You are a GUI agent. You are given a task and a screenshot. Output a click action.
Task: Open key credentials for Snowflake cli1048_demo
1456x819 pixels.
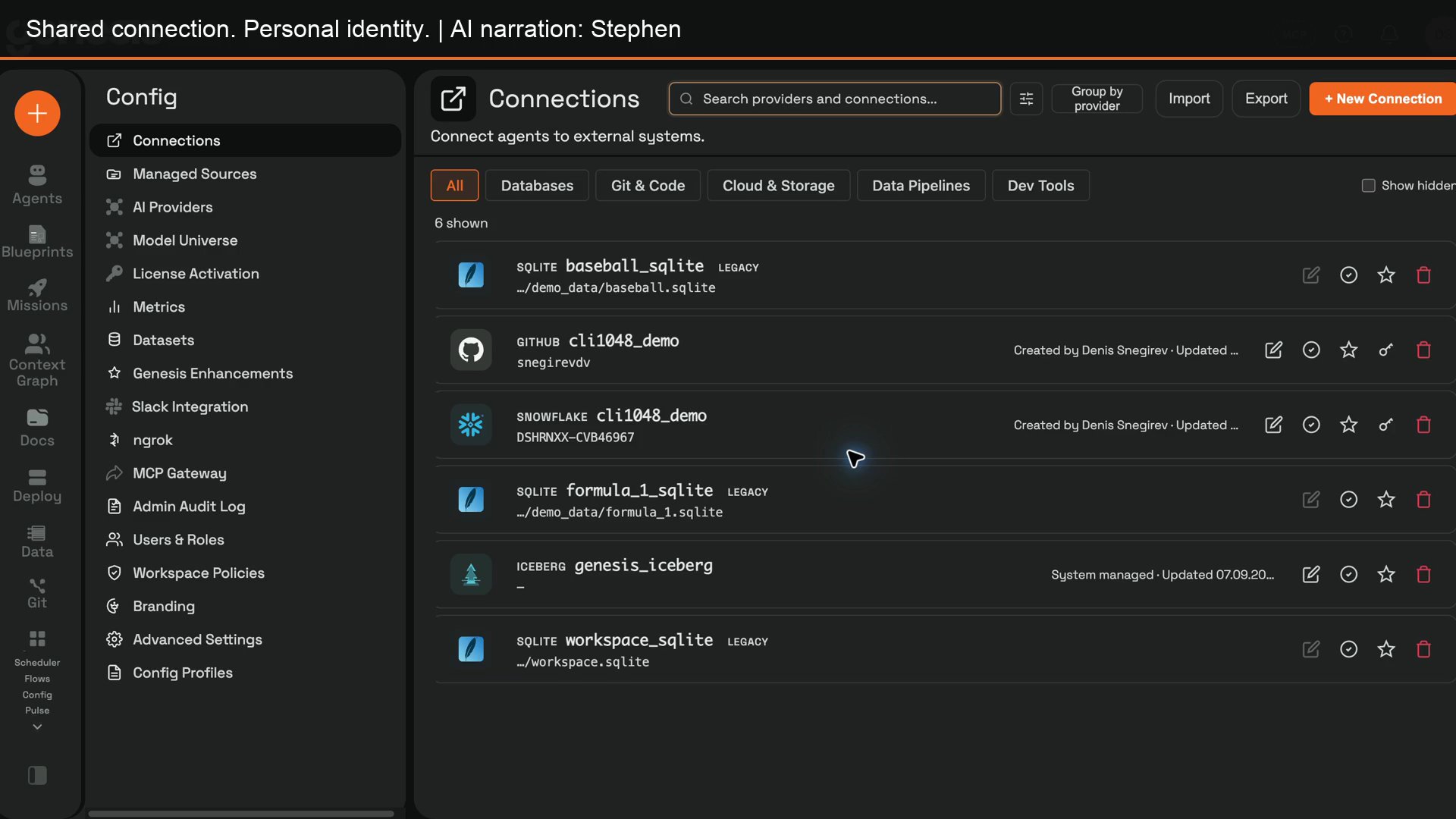(x=1385, y=425)
